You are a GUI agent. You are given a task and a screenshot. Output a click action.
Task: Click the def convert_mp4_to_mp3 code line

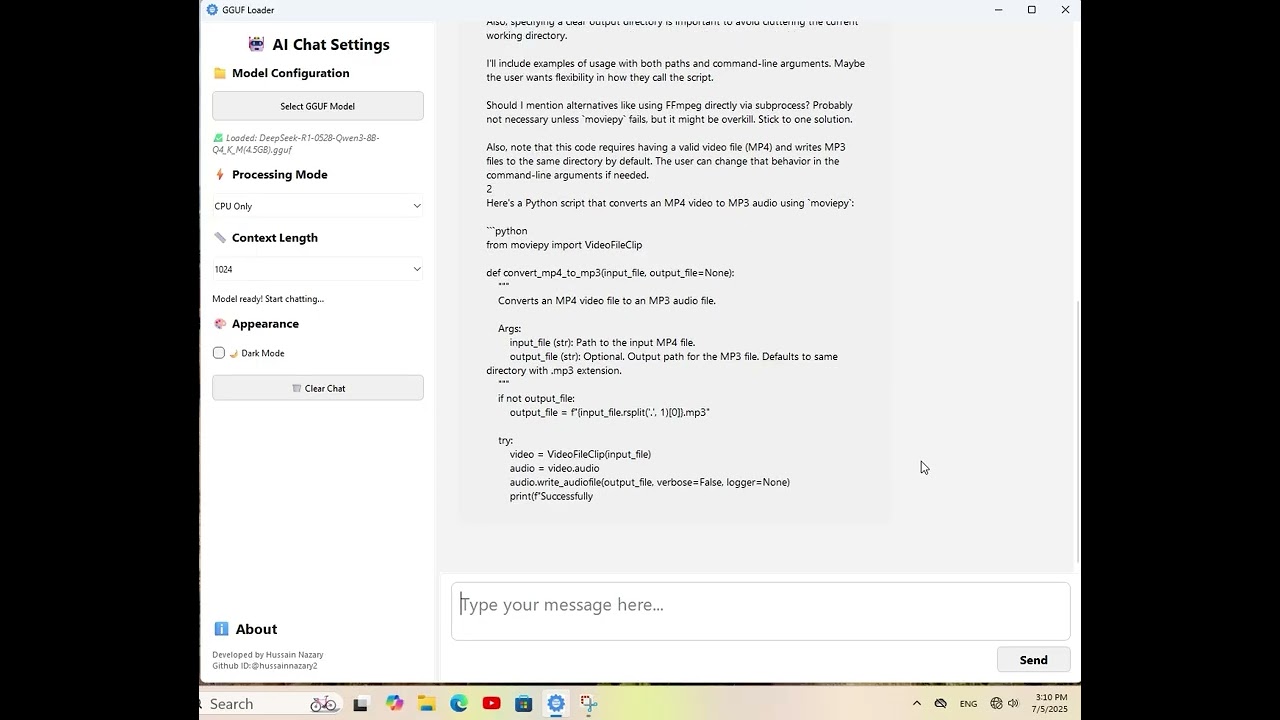click(x=610, y=273)
